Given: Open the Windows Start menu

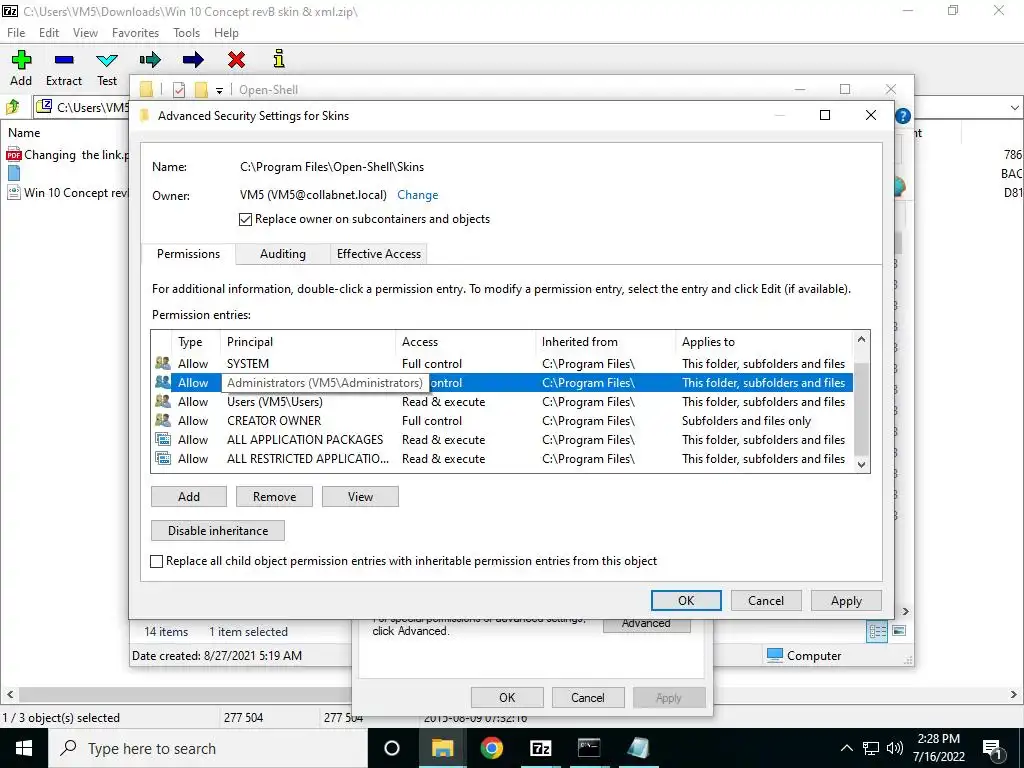Looking at the screenshot, I should [x=24, y=748].
